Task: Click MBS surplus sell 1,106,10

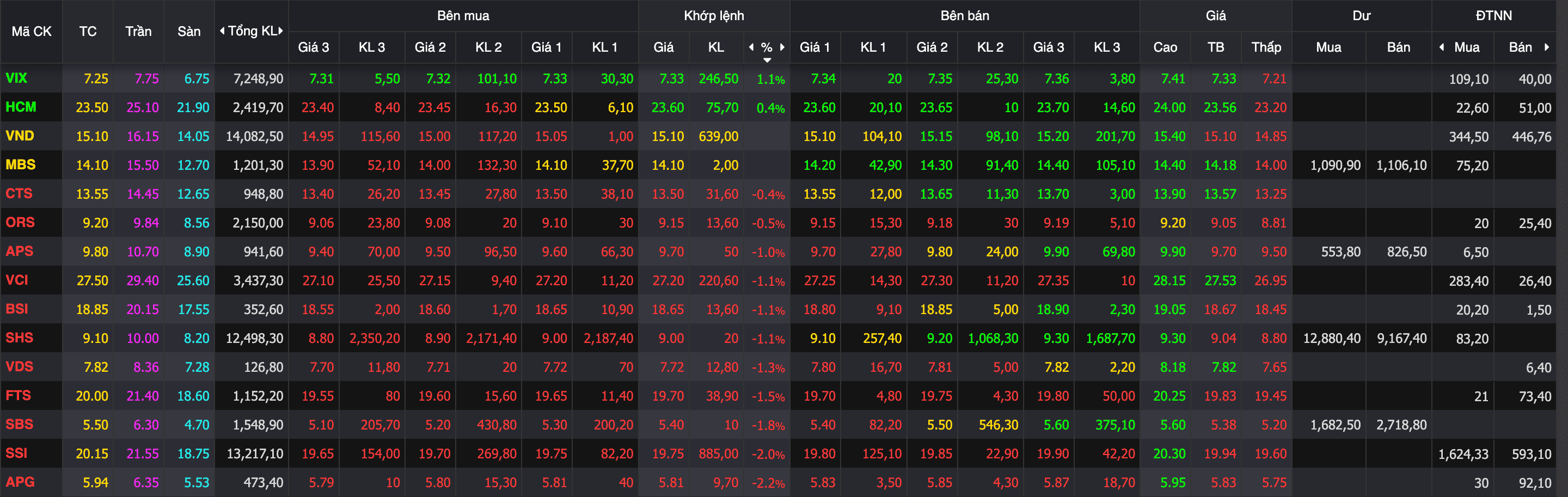Action: point(1401,165)
